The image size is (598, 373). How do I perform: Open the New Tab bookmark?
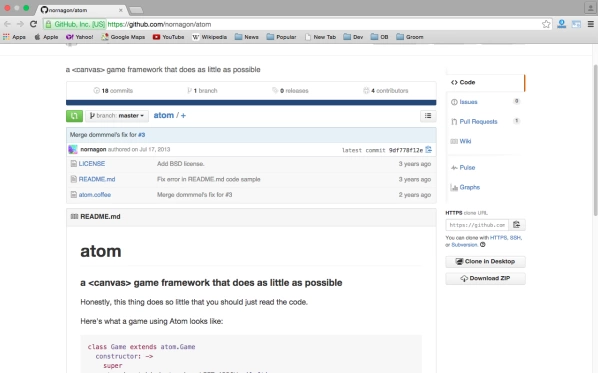point(320,37)
